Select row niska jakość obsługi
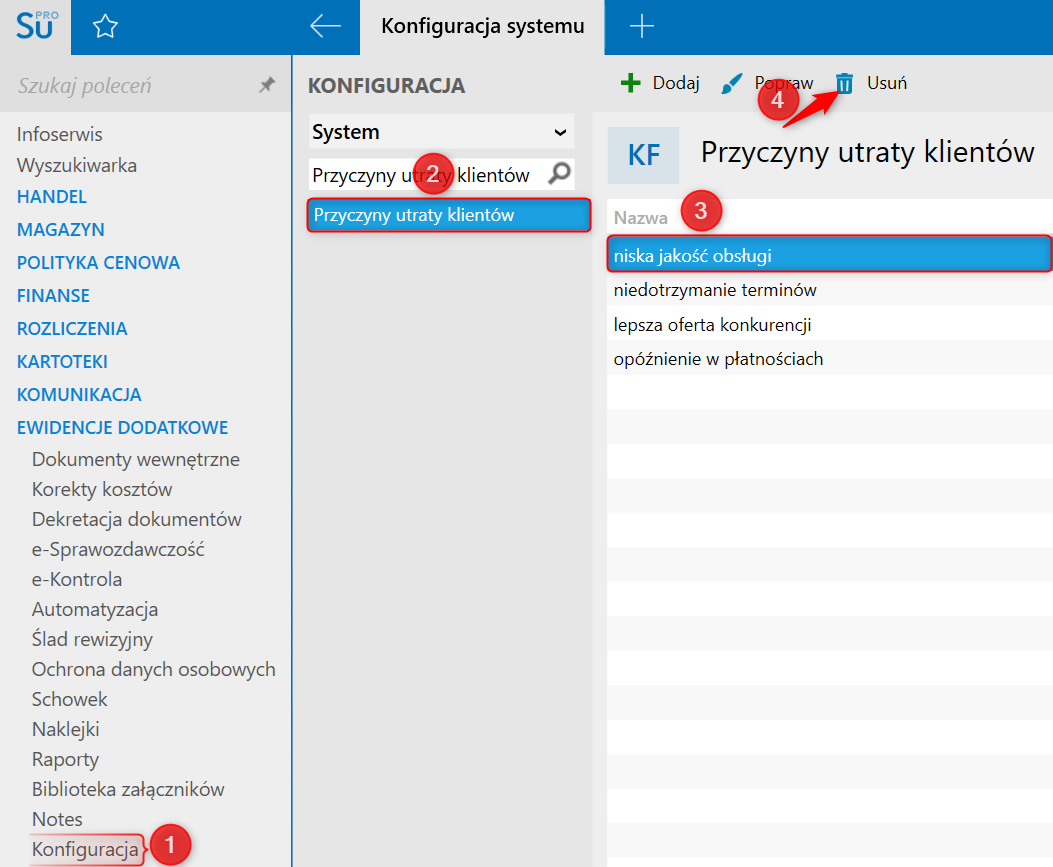Image resolution: width=1053 pixels, height=867 pixels. click(829, 254)
